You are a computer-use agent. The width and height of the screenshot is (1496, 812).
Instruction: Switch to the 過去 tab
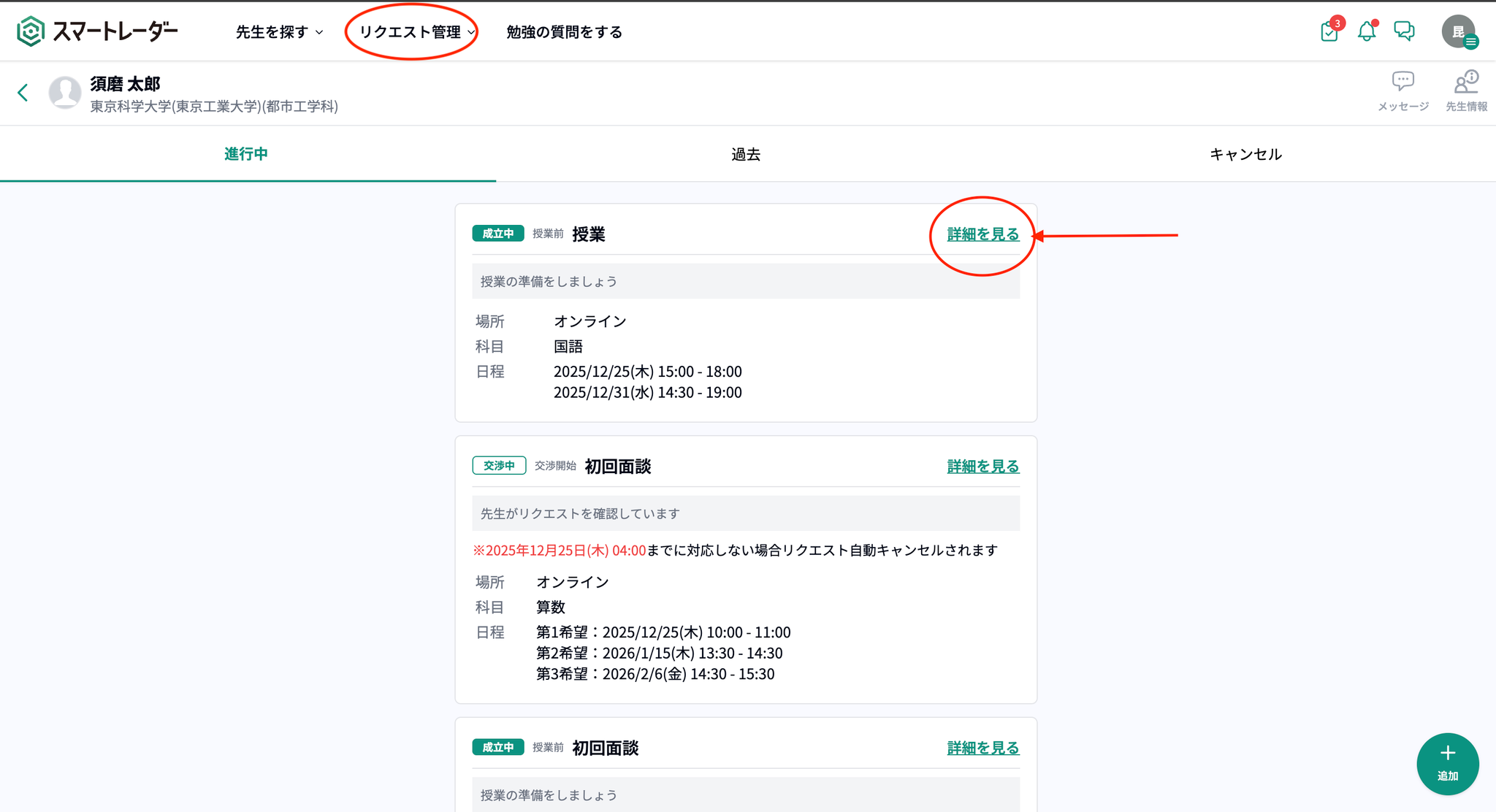746,154
